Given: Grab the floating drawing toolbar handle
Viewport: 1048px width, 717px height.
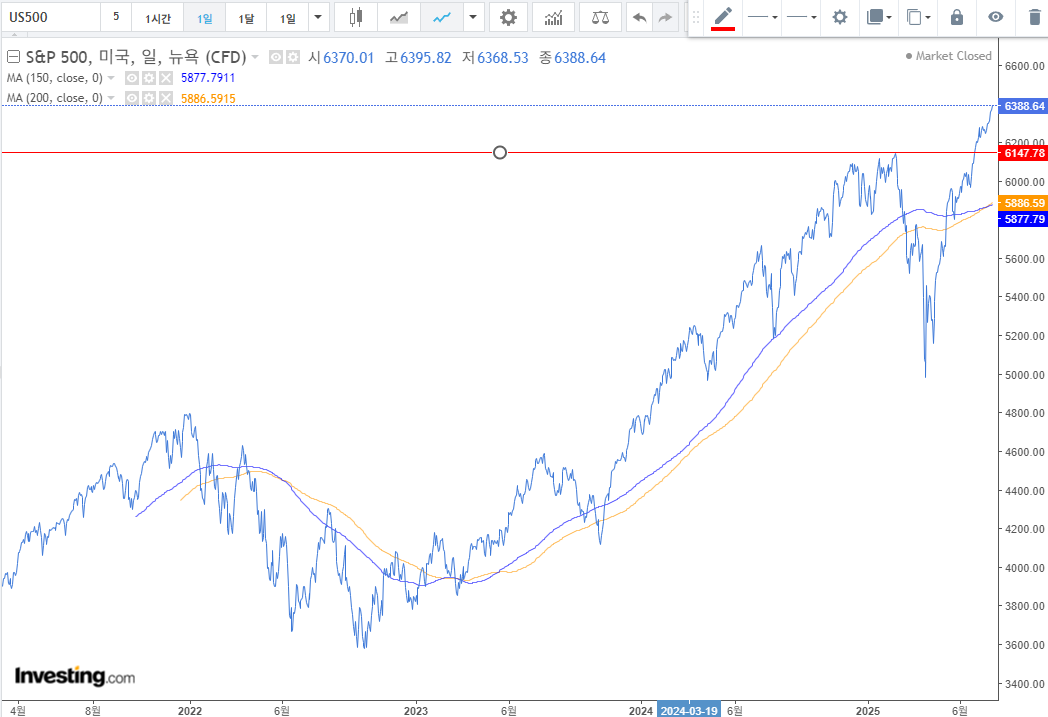Looking at the screenshot, I should (696, 17).
